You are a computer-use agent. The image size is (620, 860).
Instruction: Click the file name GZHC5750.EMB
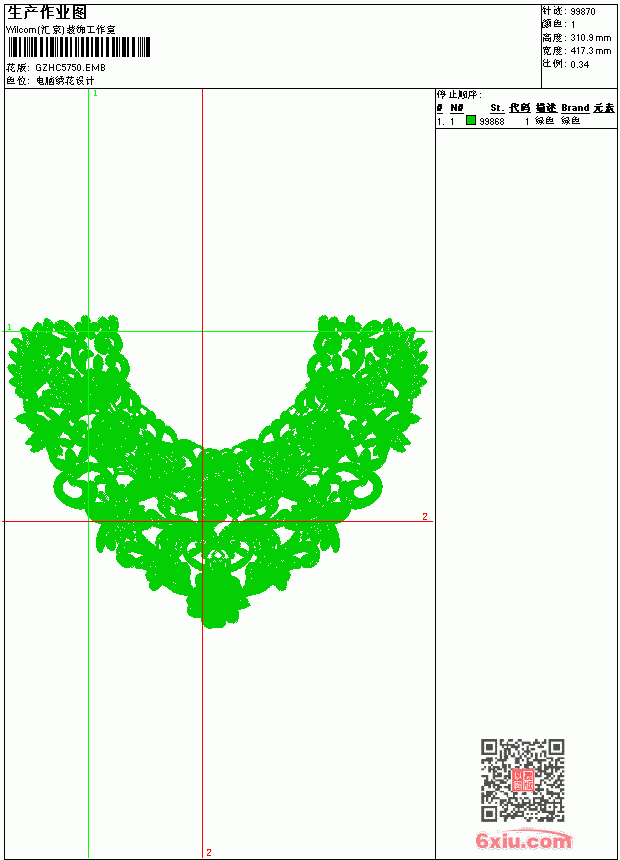click(x=70, y=67)
